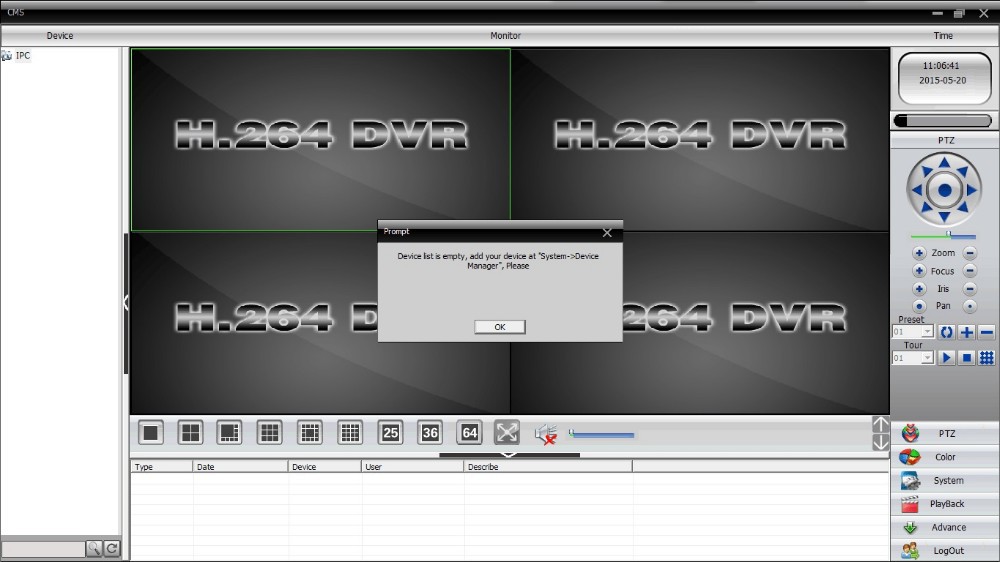Collapse the Device side panel handle
Screen dimensions: 1000x562
pyautogui.click(x=126, y=302)
